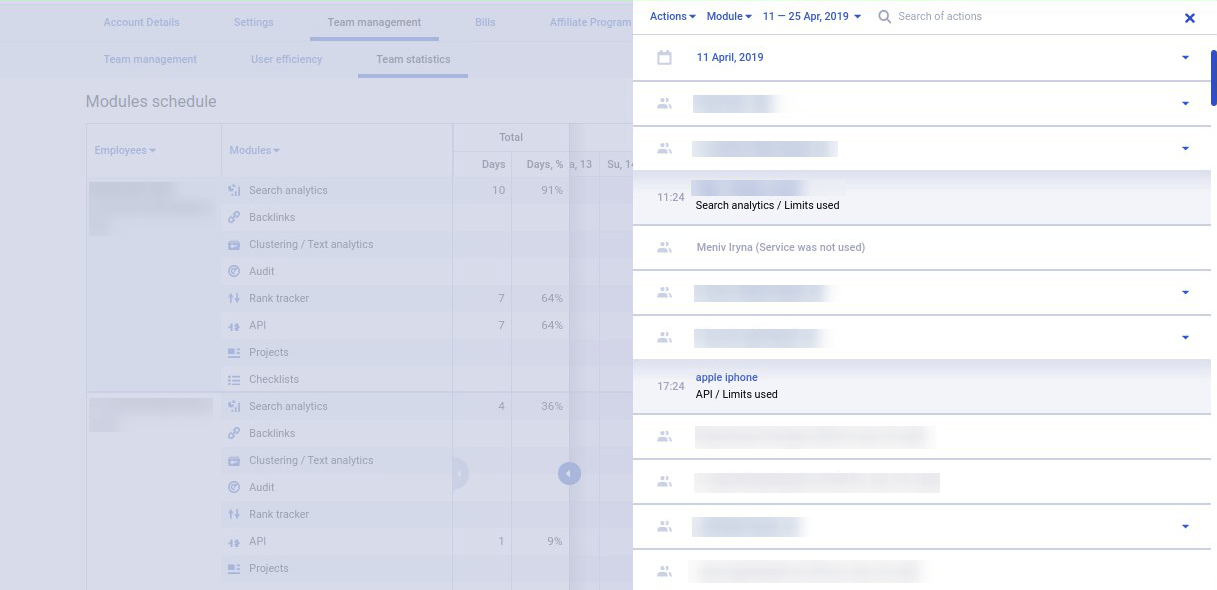Click the Rank tracker arrows icon

click(234, 298)
